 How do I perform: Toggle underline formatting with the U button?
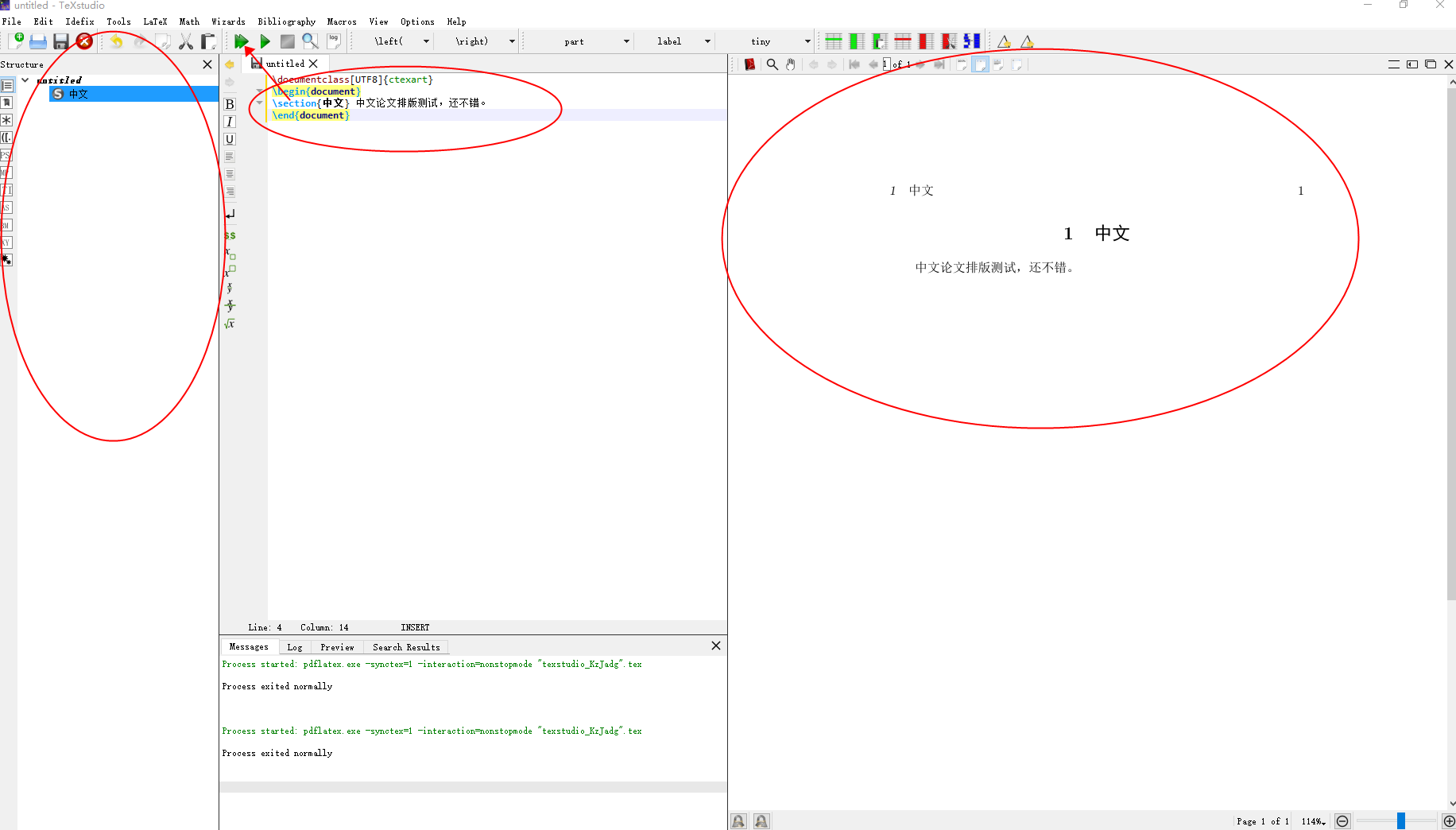pyautogui.click(x=230, y=139)
